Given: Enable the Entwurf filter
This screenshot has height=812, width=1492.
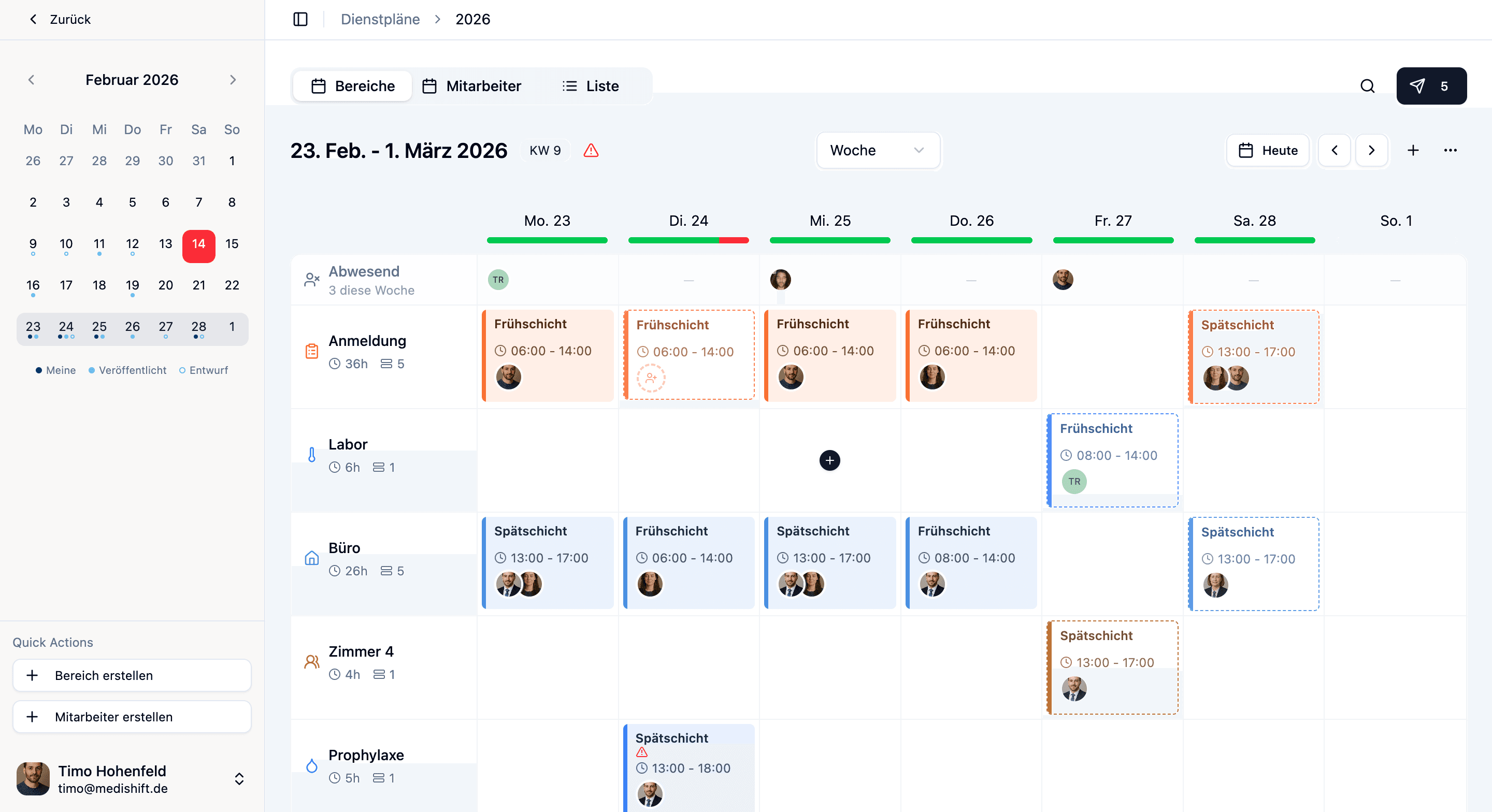Looking at the screenshot, I should 203,370.
